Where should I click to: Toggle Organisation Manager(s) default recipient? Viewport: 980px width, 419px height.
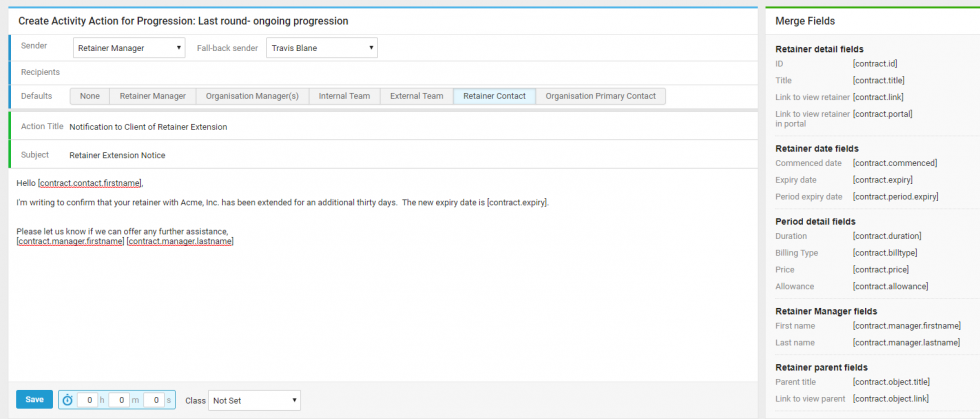[x=252, y=96]
